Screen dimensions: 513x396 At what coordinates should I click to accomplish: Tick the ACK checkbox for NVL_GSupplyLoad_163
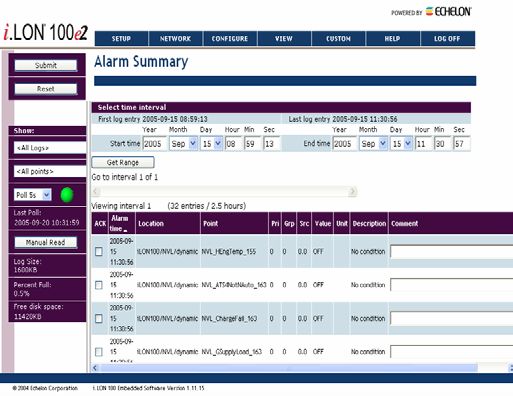click(99, 352)
